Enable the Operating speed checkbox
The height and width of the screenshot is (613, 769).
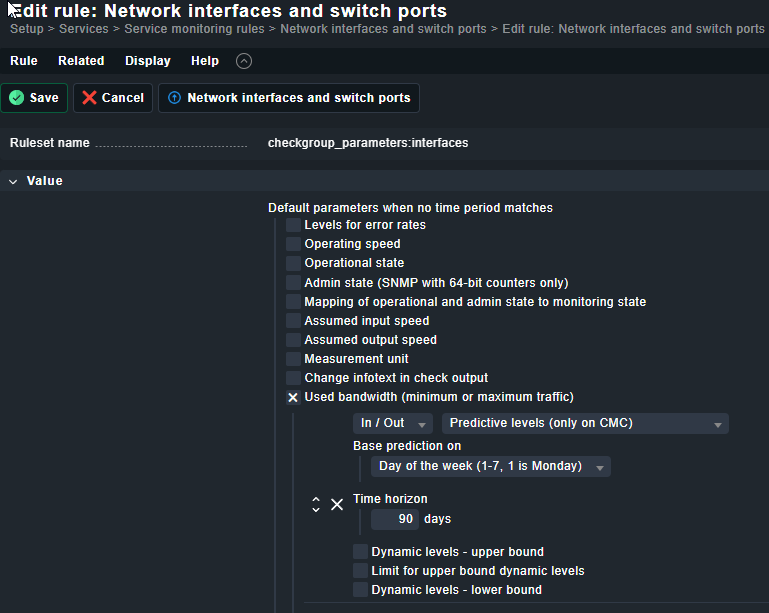point(293,244)
